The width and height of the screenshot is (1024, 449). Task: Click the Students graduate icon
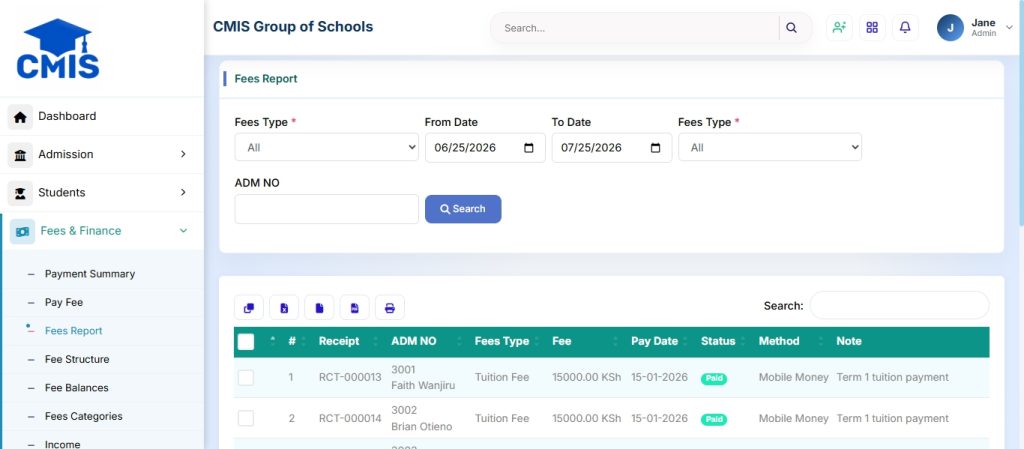pos(20,193)
